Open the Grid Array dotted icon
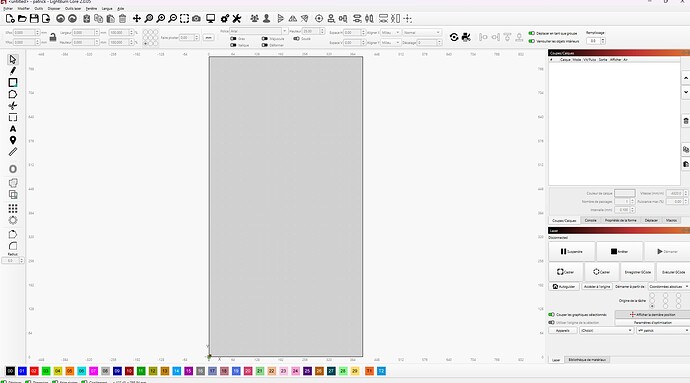Screen dimensions: 690x383 tap(13, 208)
